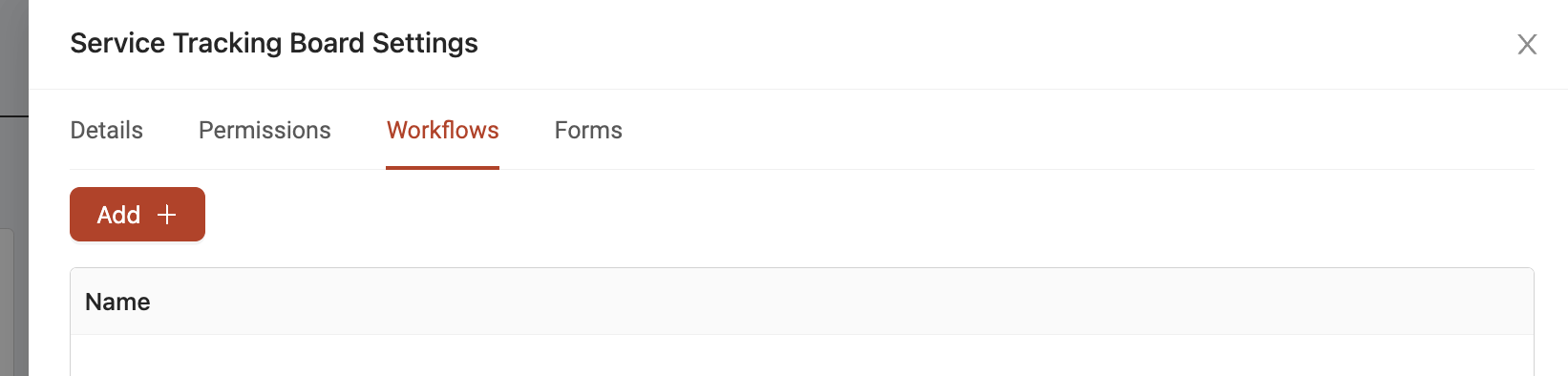1568x376 pixels.
Task: Click the Service Tracking Board Settings title
Action: pyautogui.click(x=274, y=43)
